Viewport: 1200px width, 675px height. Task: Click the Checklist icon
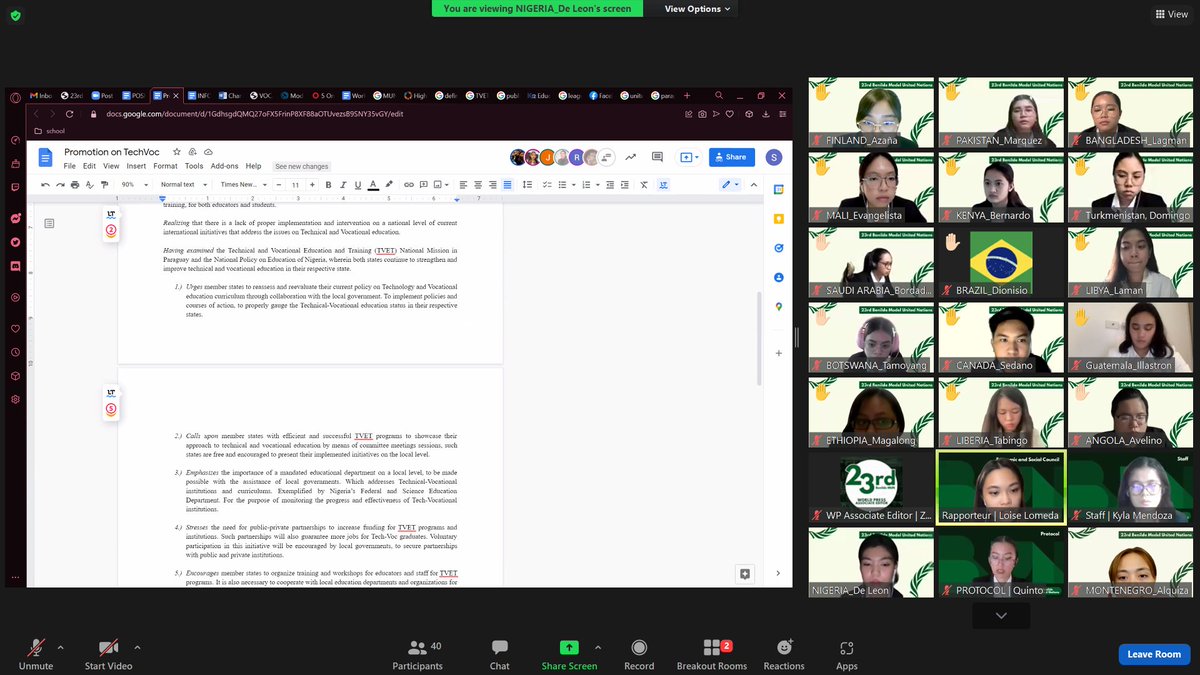(x=547, y=184)
